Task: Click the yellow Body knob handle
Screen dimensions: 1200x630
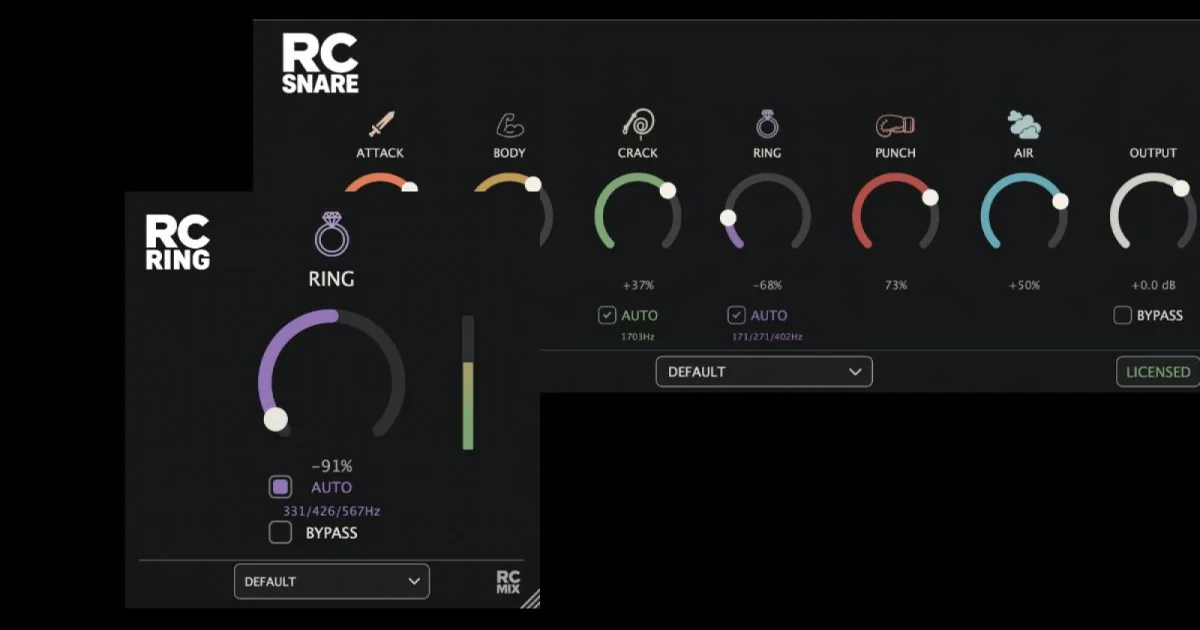Action: (x=533, y=184)
